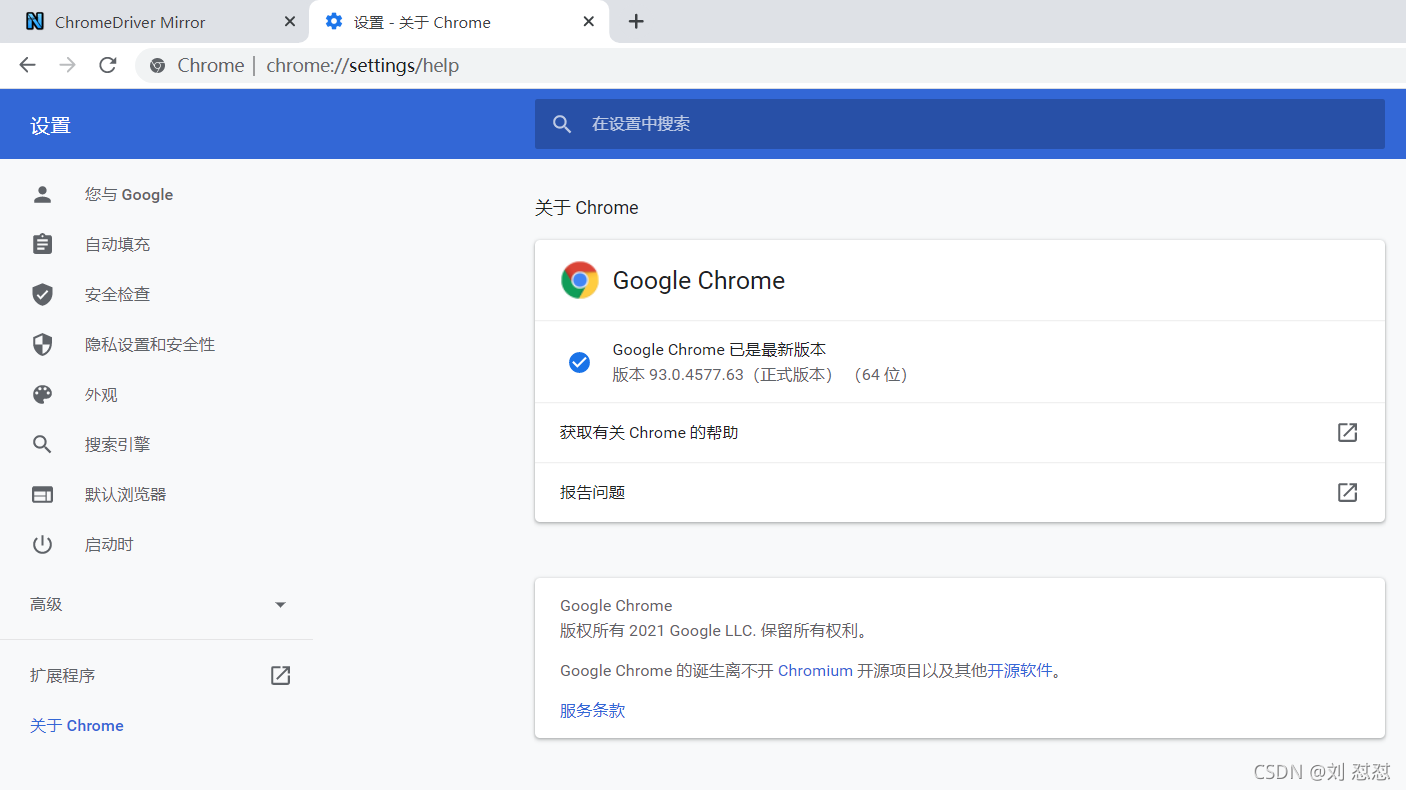Select 关于 Chrome in sidebar
1406x790 pixels.
[x=77, y=726]
